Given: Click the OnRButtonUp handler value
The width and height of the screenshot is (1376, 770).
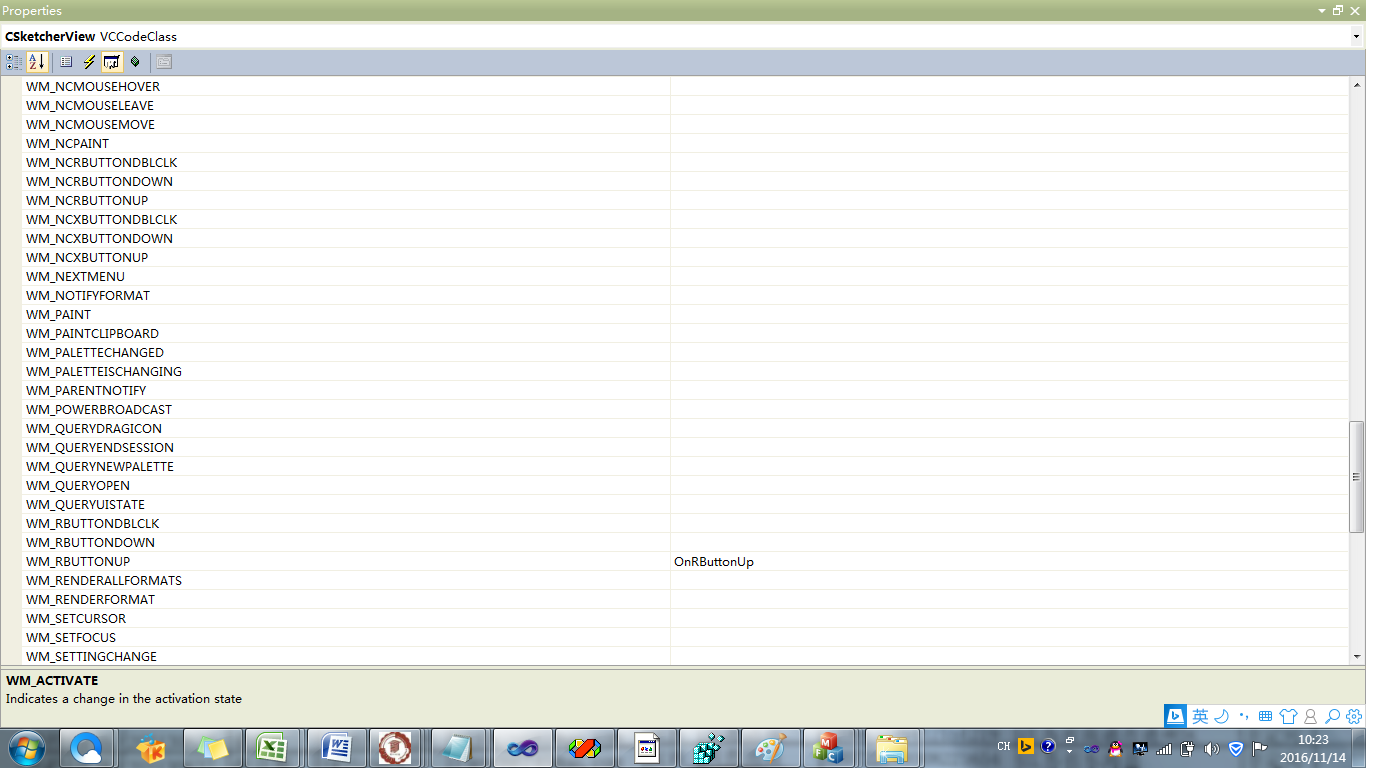Looking at the screenshot, I should tap(714, 562).
